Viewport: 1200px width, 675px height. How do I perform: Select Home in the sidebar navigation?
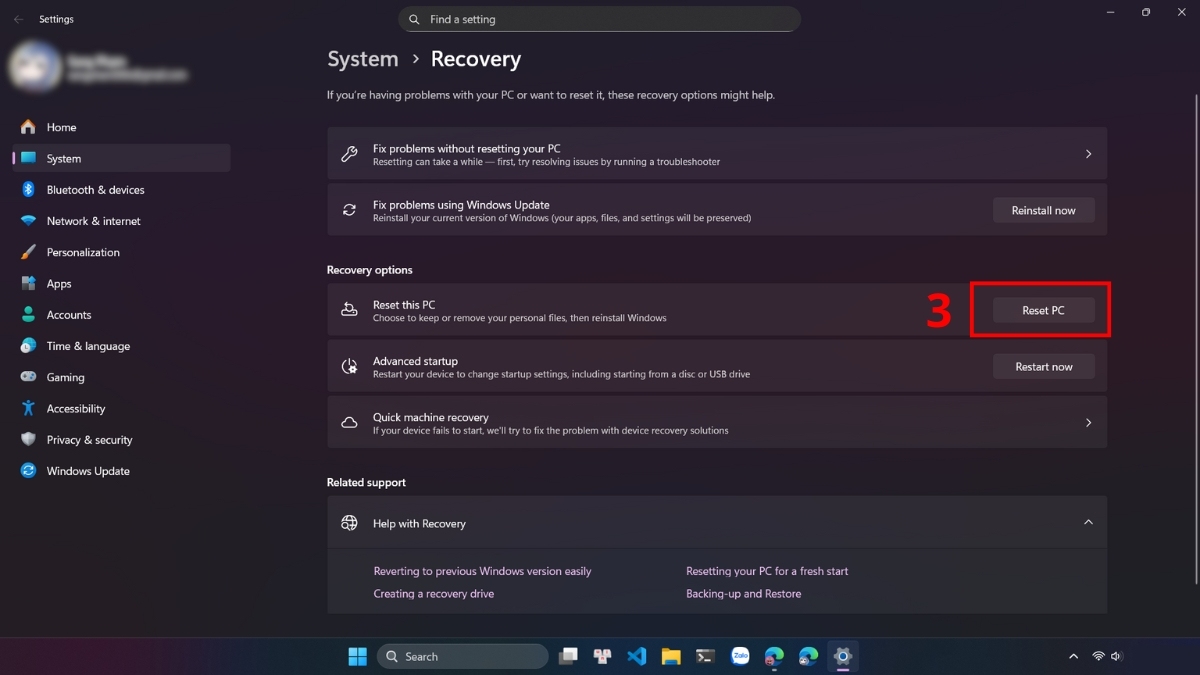point(60,127)
